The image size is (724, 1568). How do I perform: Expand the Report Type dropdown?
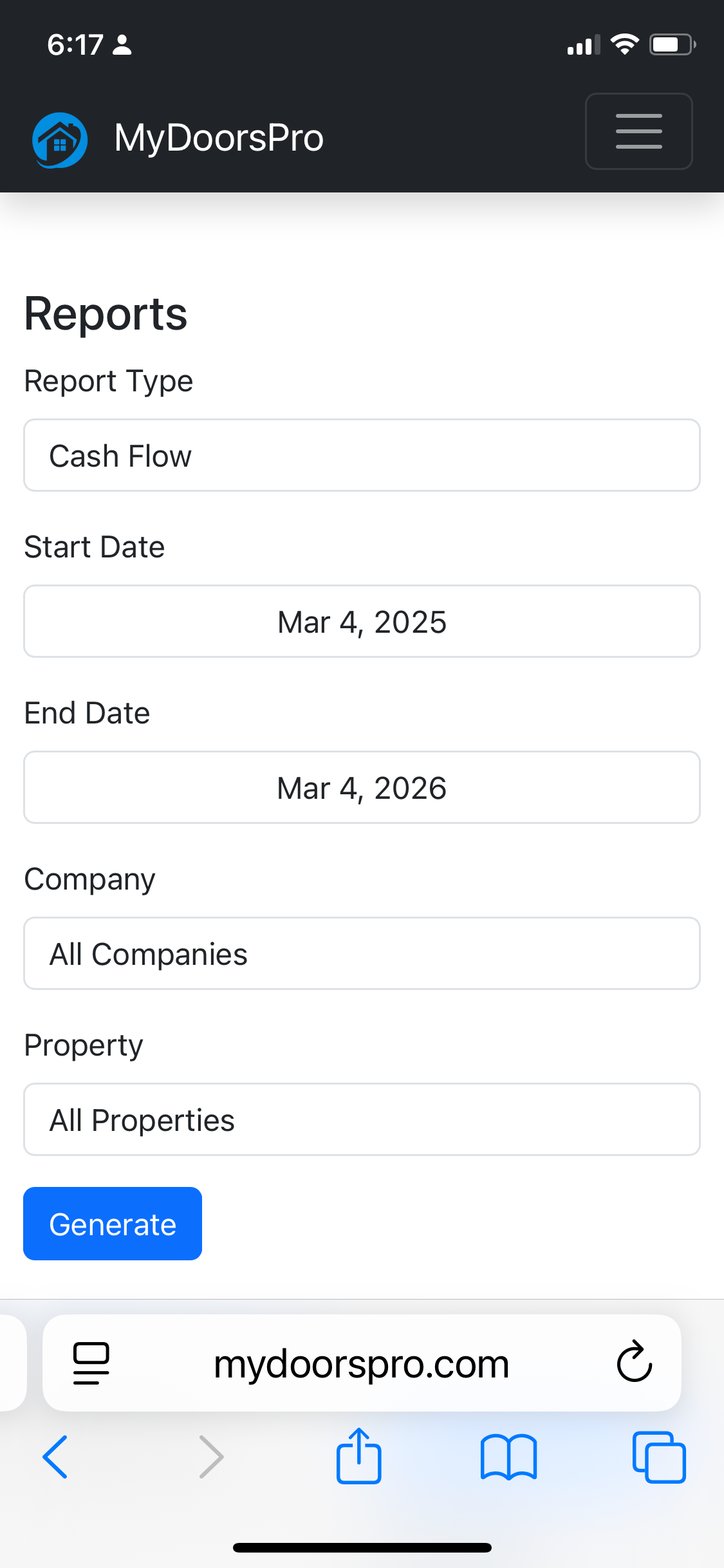coord(362,456)
